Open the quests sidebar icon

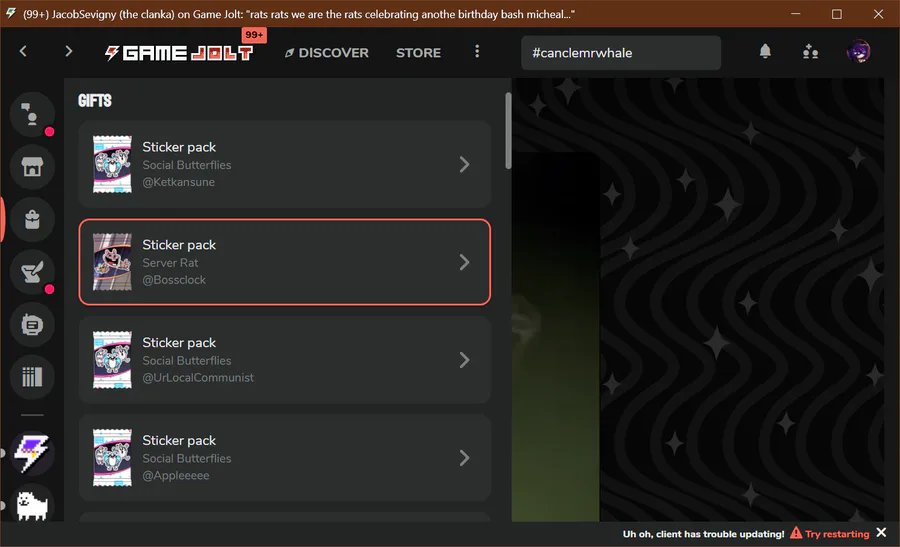pyautogui.click(x=32, y=272)
